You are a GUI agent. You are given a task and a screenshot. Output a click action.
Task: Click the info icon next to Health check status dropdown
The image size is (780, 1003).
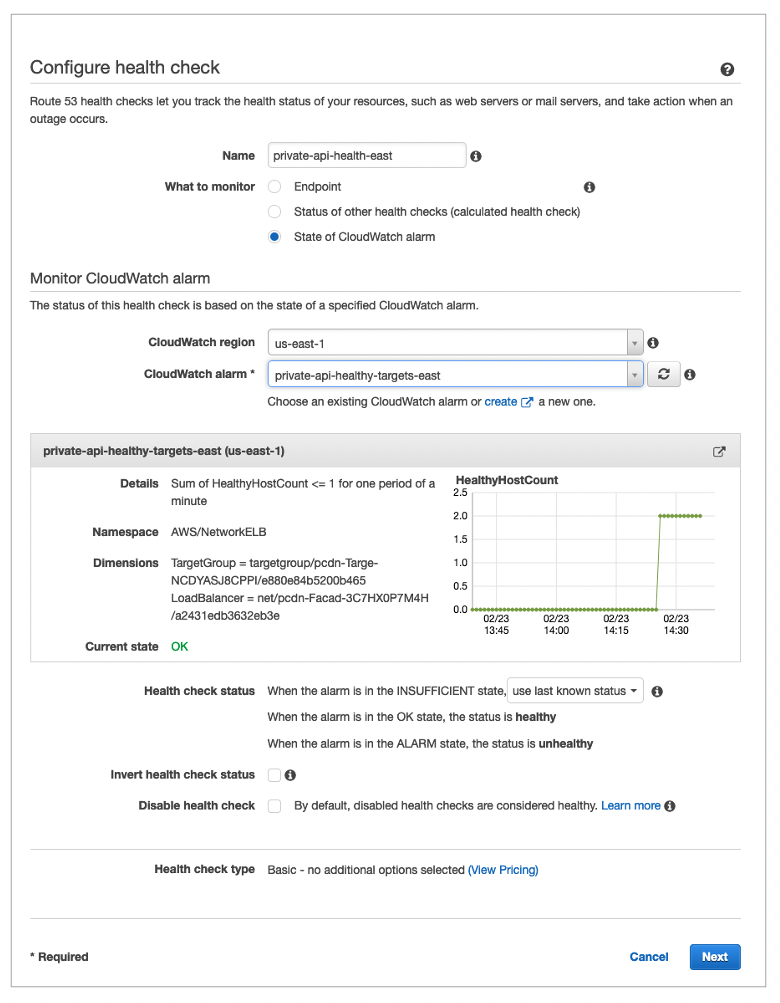pyautogui.click(x=658, y=690)
